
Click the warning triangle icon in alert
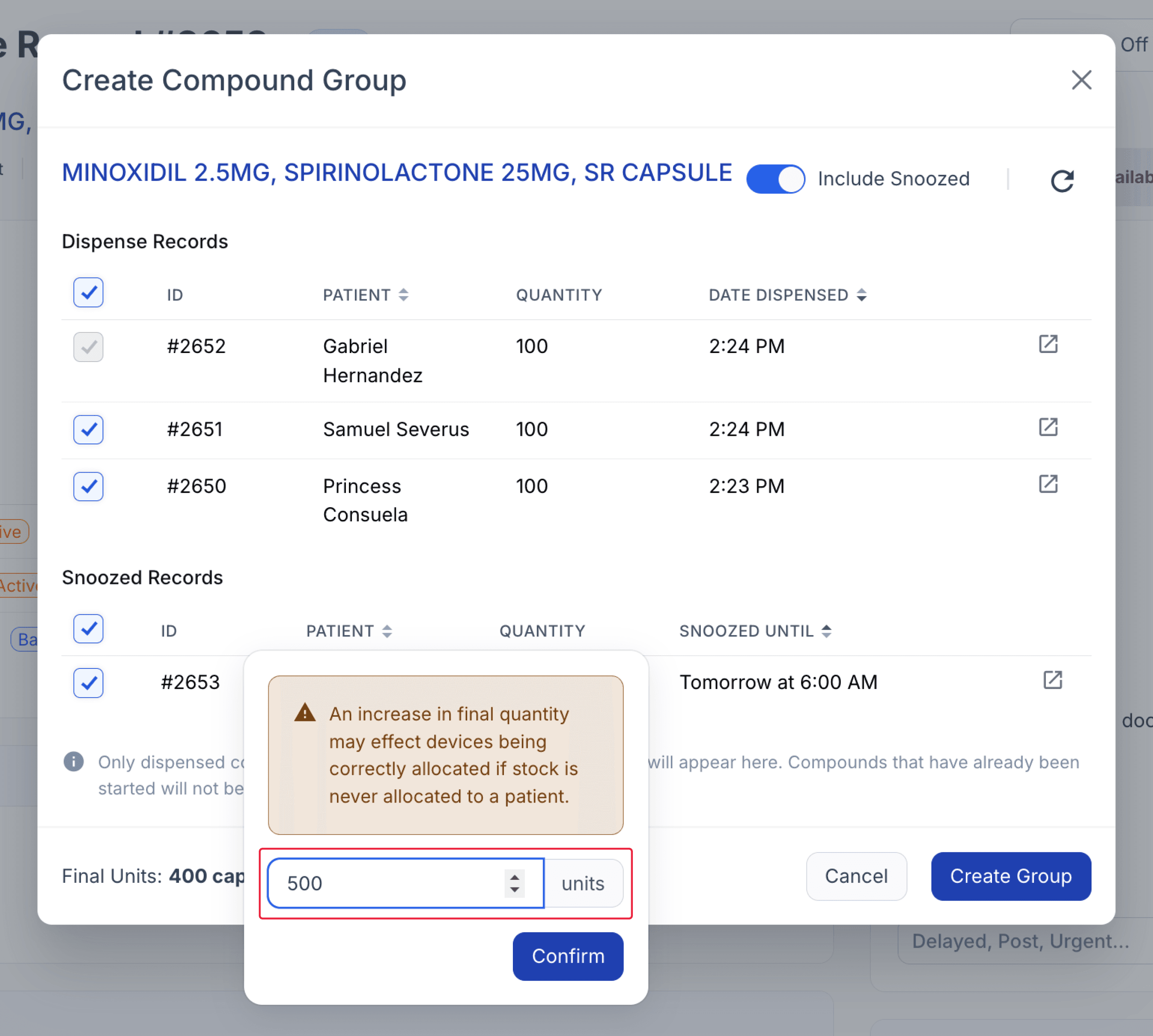(x=304, y=712)
